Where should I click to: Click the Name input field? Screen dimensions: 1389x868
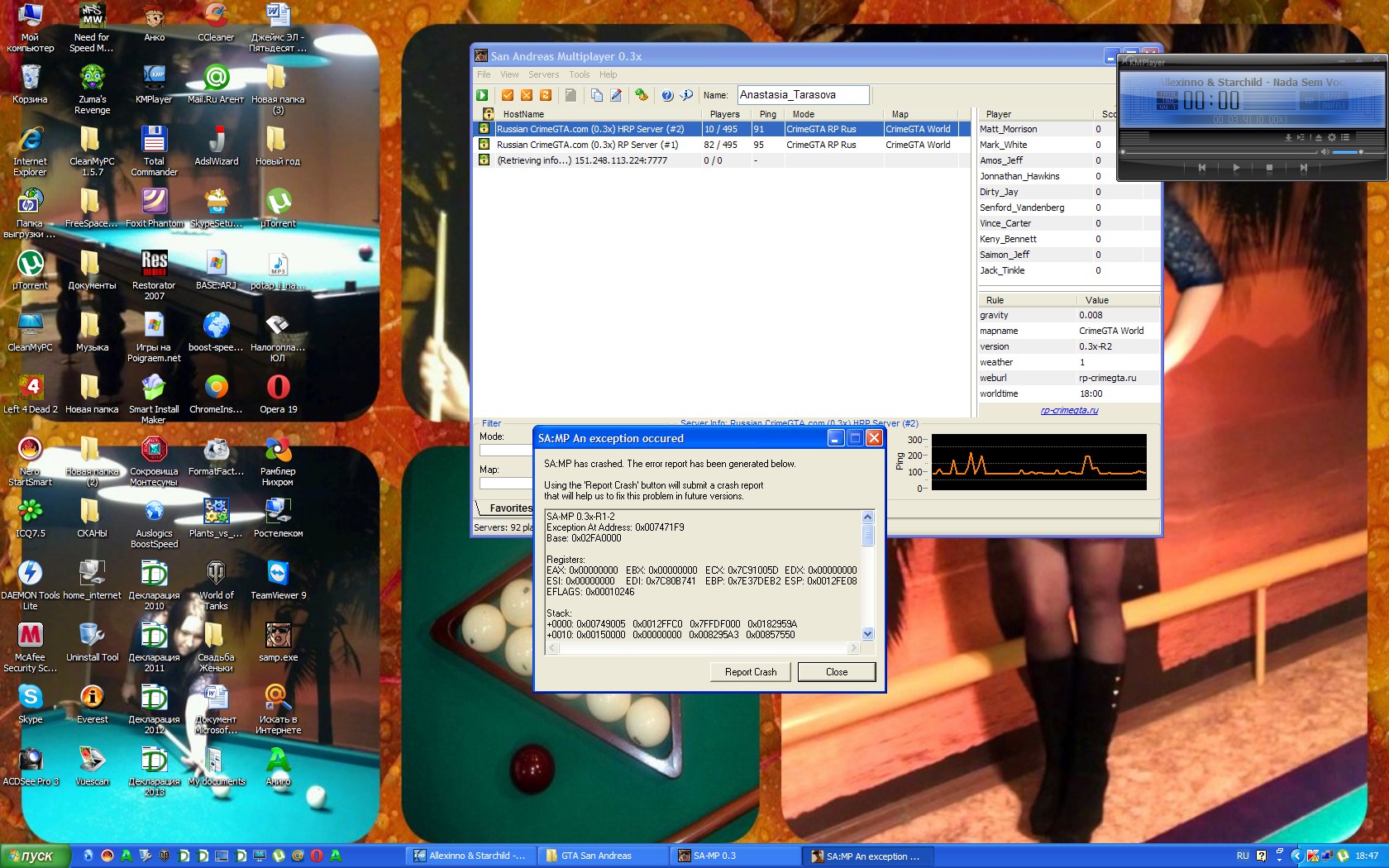click(x=803, y=95)
